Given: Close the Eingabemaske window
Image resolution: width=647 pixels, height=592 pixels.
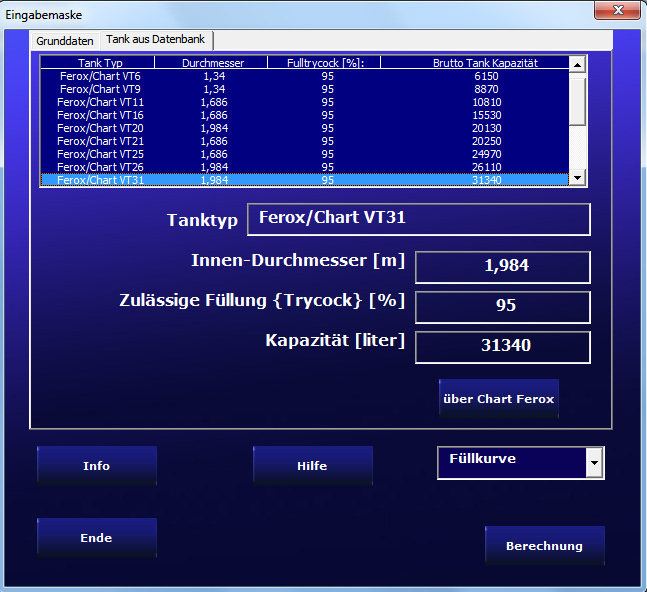Looking at the screenshot, I should click(617, 10).
